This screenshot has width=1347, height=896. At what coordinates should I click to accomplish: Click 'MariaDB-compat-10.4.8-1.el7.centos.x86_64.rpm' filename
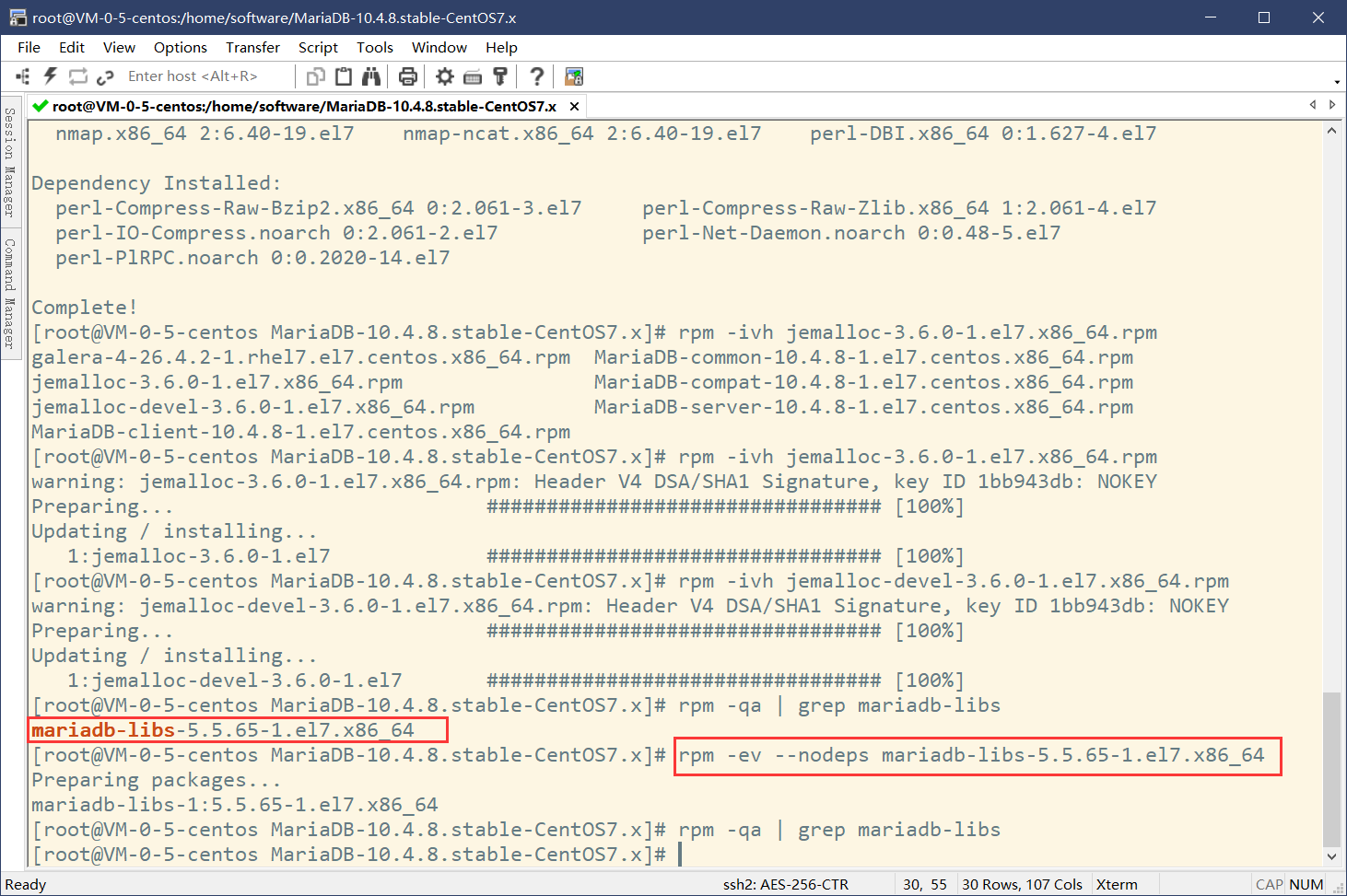pos(863,382)
